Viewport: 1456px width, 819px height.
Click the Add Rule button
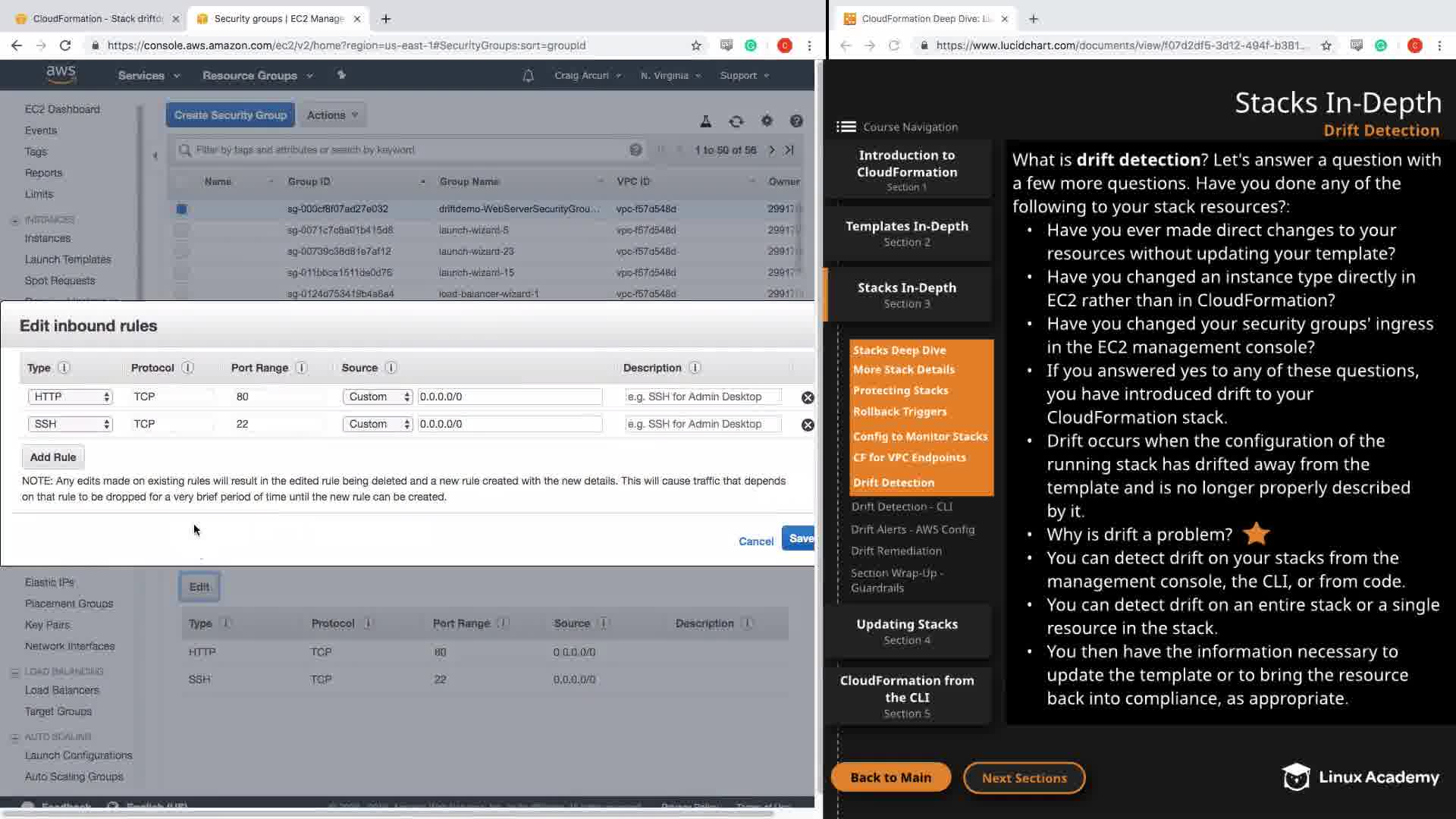click(53, 457)
